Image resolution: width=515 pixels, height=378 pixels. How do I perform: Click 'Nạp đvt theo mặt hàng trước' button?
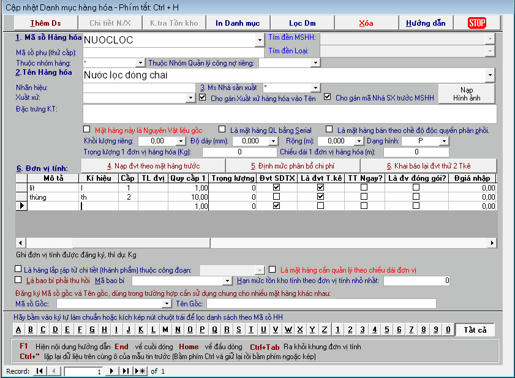coord(153,166)
